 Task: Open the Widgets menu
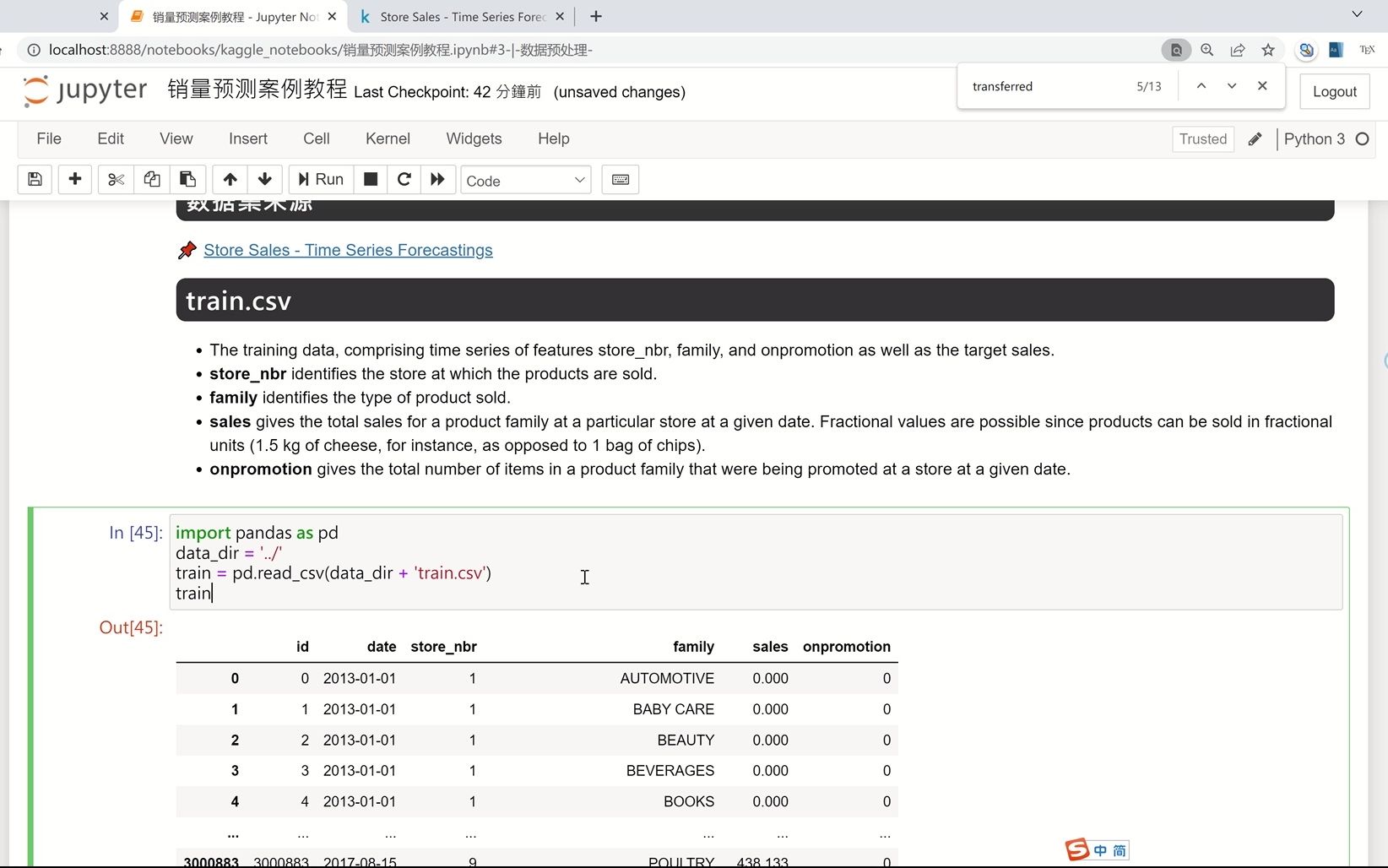pos(474,138)
